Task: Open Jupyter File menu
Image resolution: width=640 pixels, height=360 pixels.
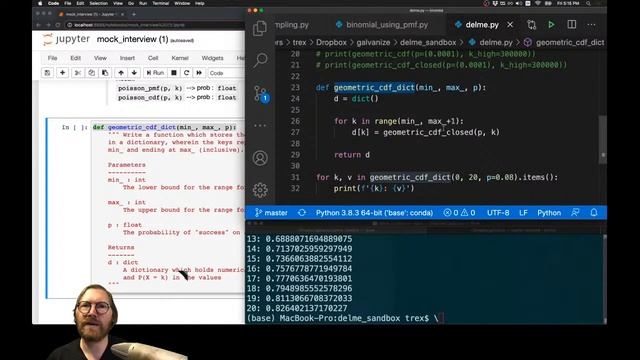Action: click(x=52, y=58)
